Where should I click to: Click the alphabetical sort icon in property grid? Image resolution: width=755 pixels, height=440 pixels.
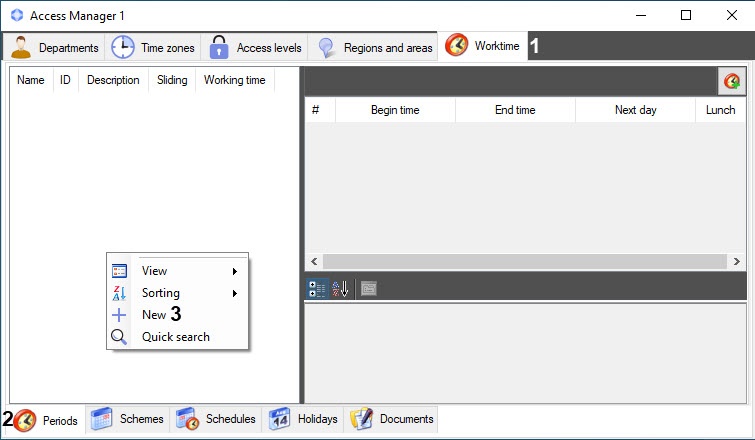pos(340,289)
